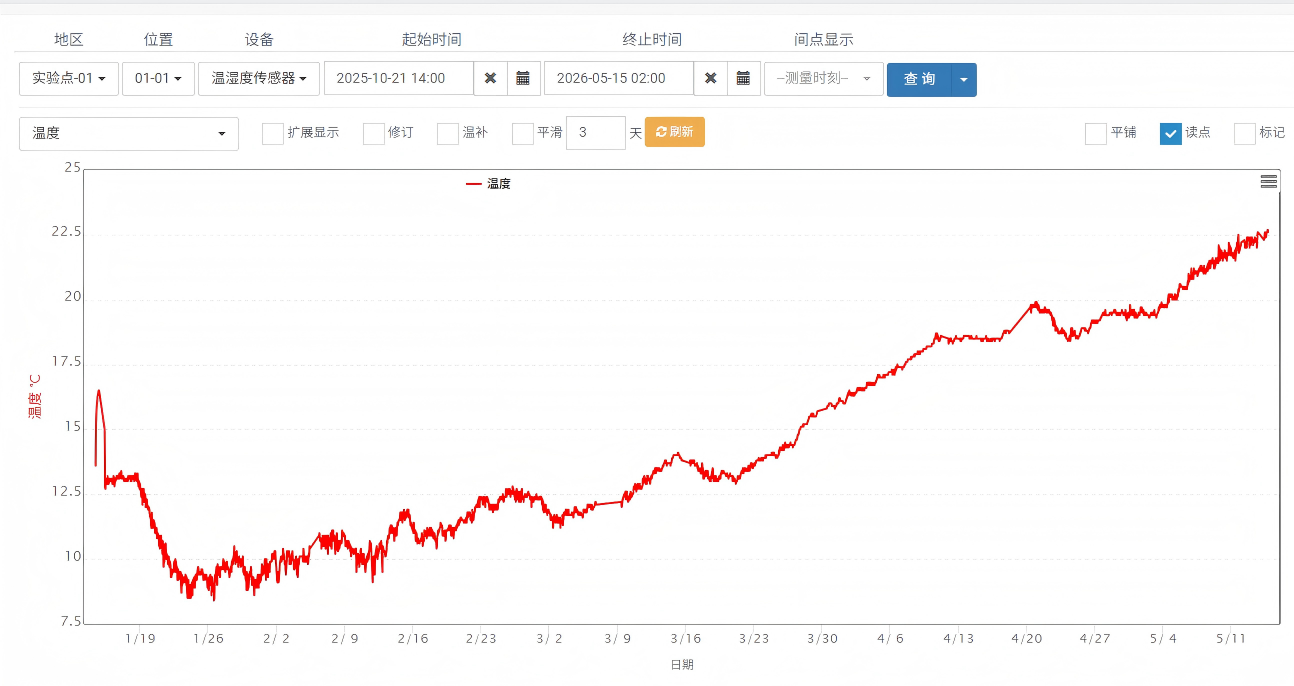Click the 17.5 y-axis tick label
The width and height of the screenshot is (1294, 686).
pos(66,361)
